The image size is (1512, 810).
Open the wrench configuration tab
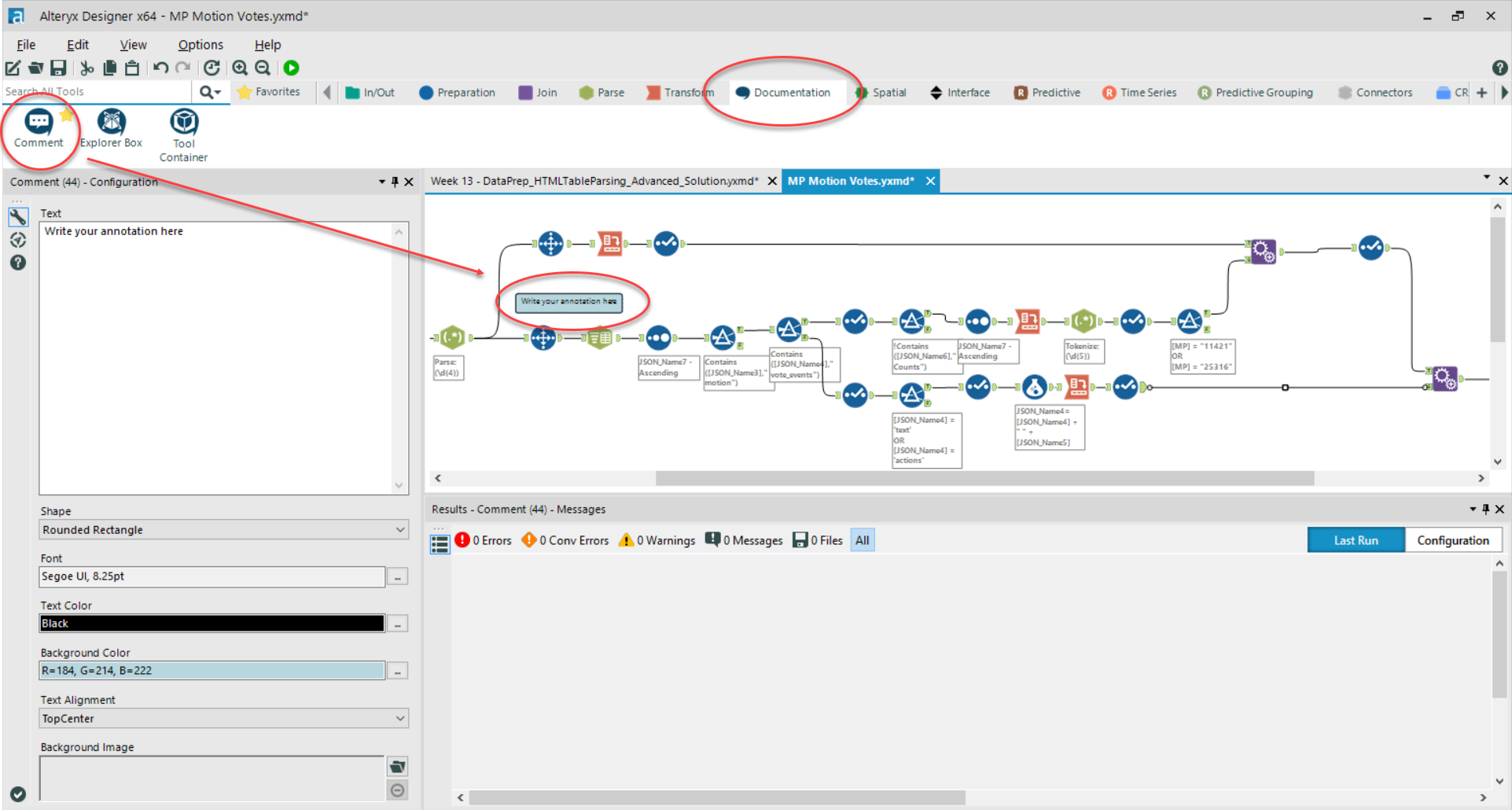click(18, 217)
